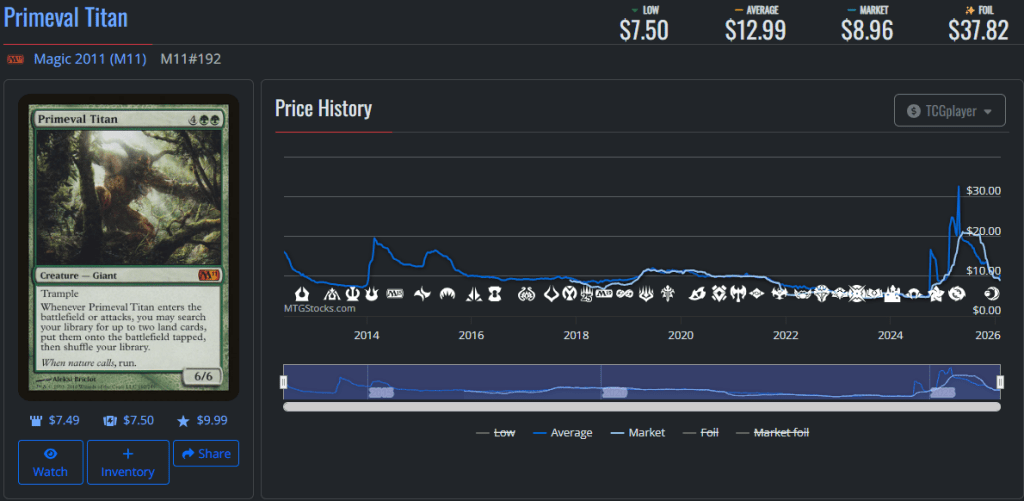Hide the Market price series
1024x501 pixels.
point(639,433)
